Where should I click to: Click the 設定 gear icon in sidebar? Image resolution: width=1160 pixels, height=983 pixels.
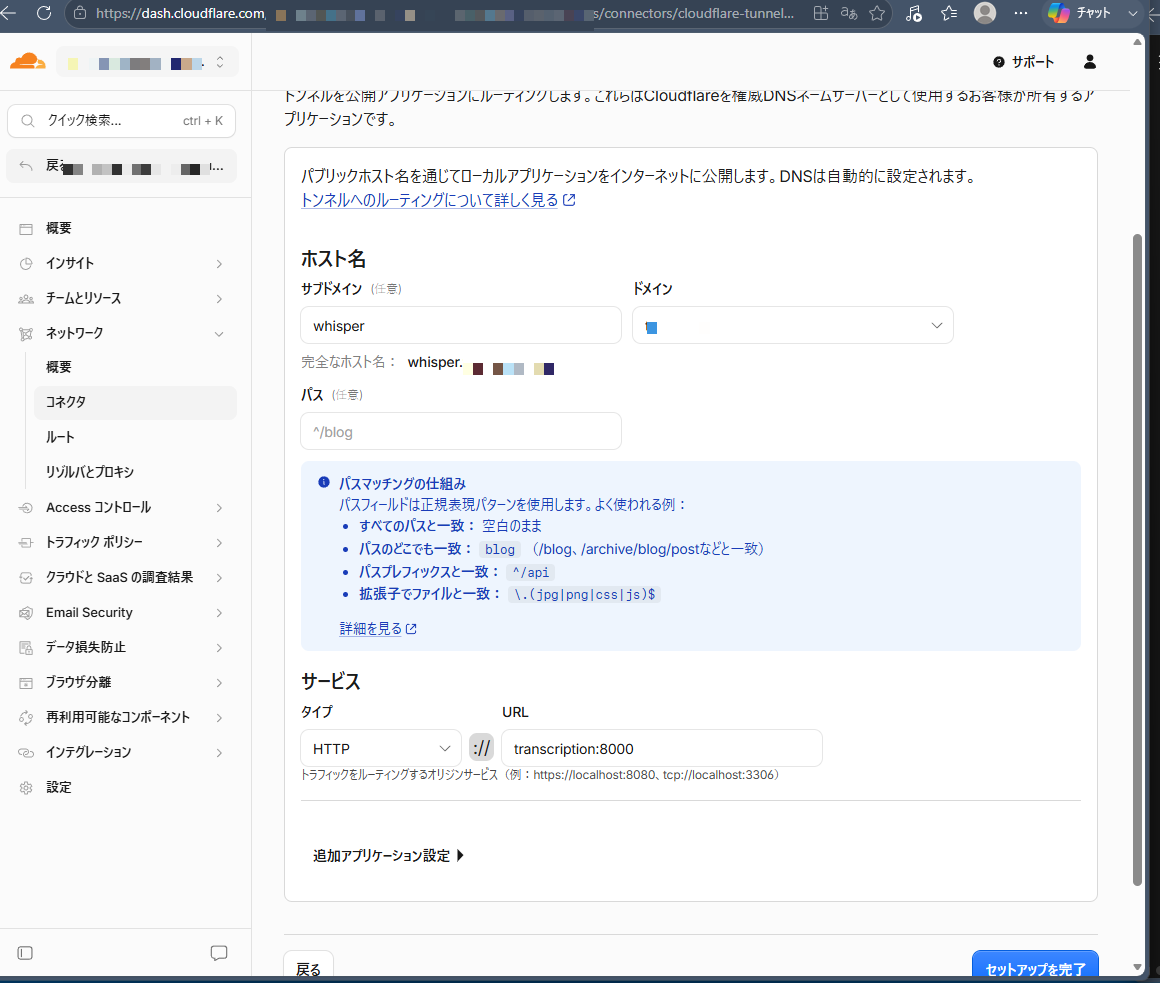click(x=26, y=788)
